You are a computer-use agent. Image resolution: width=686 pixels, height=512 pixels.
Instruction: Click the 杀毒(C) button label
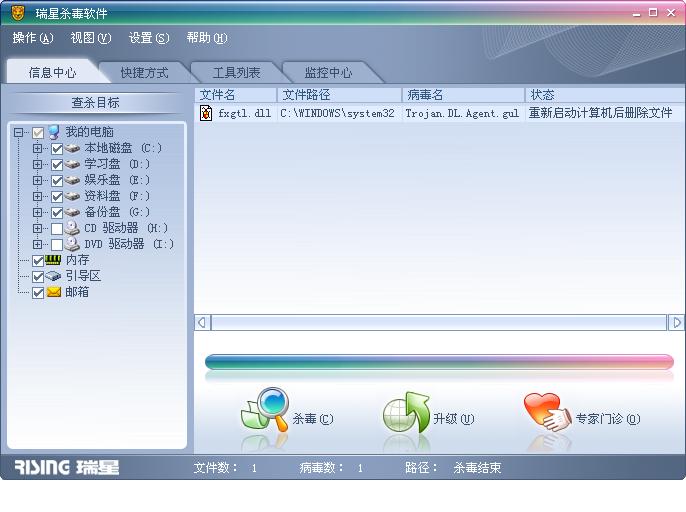[313, 419]
